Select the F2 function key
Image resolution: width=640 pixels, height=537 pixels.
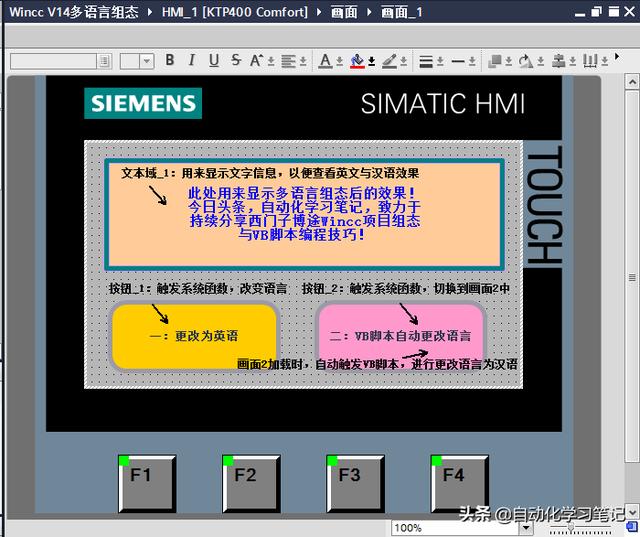[x=251, y=484]
